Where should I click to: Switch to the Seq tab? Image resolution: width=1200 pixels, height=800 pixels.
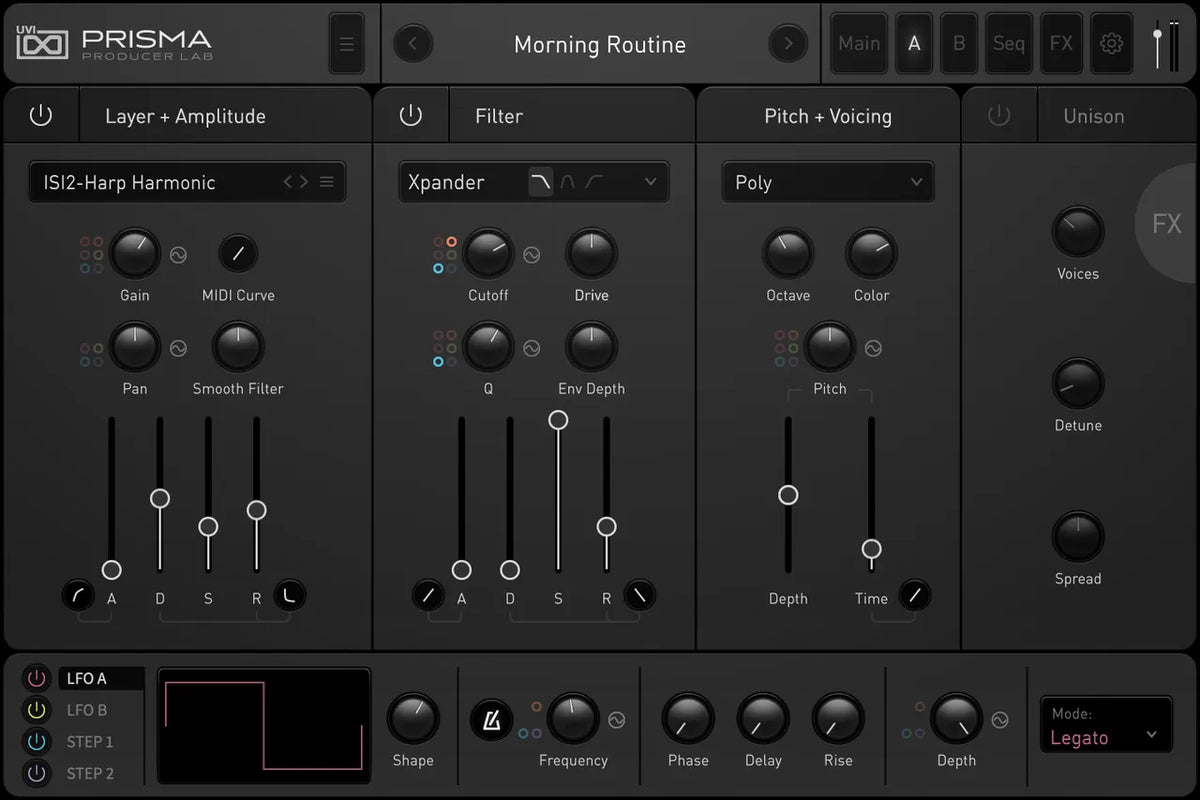tap(1008, 44)
